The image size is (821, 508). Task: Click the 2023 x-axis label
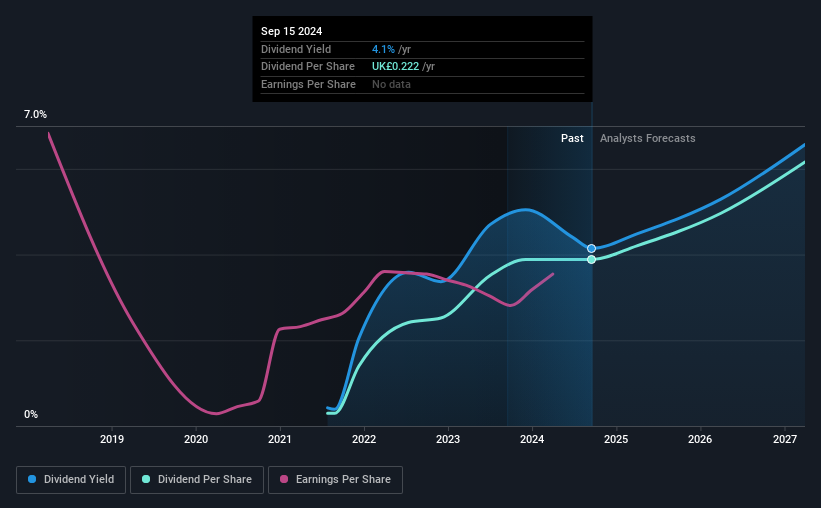pyautogui.click(x=448, y=439)
